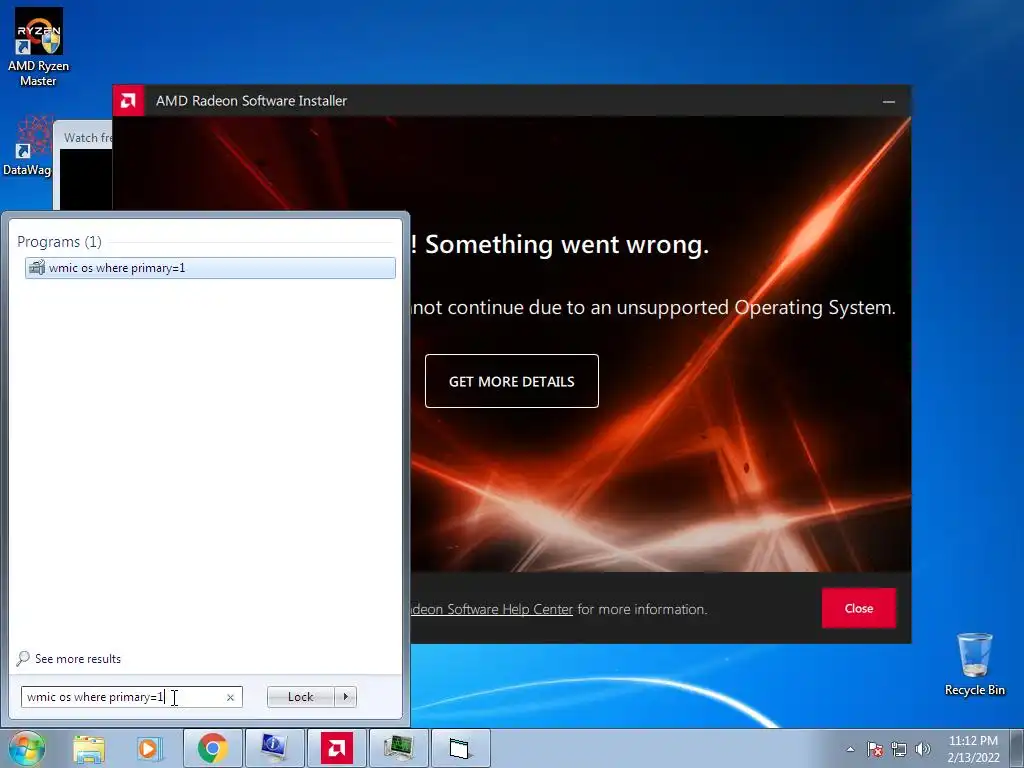
Task: Switch to the folder window taskbar item
Action: (460, 748)
